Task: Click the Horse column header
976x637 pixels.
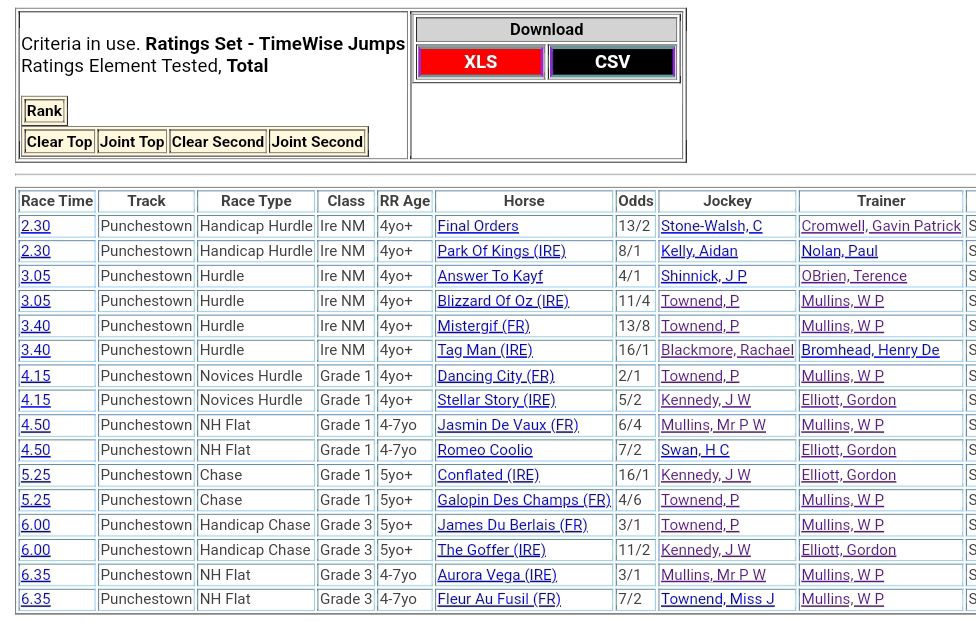Action: coord(524,201)
